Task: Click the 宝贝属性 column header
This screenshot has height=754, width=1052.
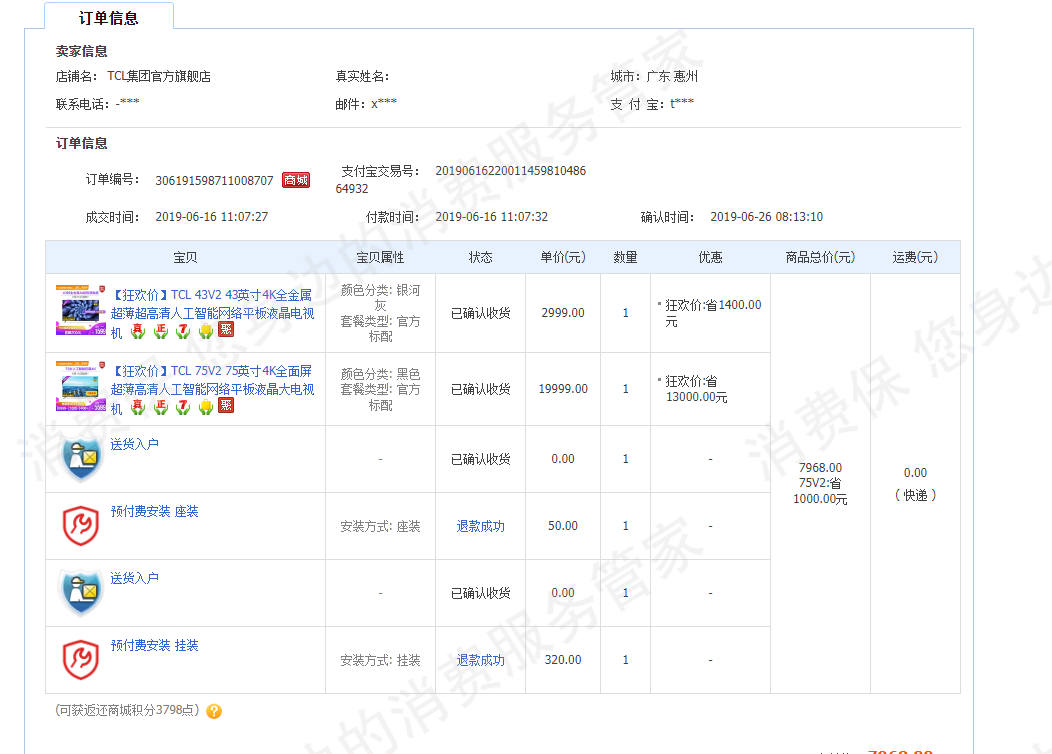Action: [x=380, y=258]
